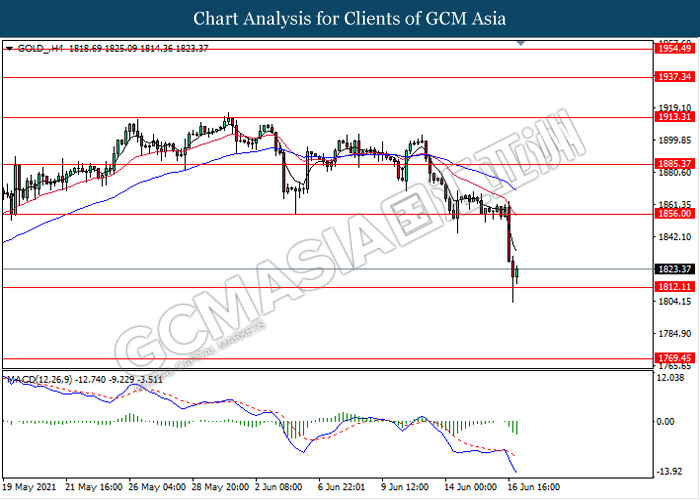This screenshot has height=500, width=700.
Task: Select the 1937.34 resistance price label
Action: (x=675, y=77)
